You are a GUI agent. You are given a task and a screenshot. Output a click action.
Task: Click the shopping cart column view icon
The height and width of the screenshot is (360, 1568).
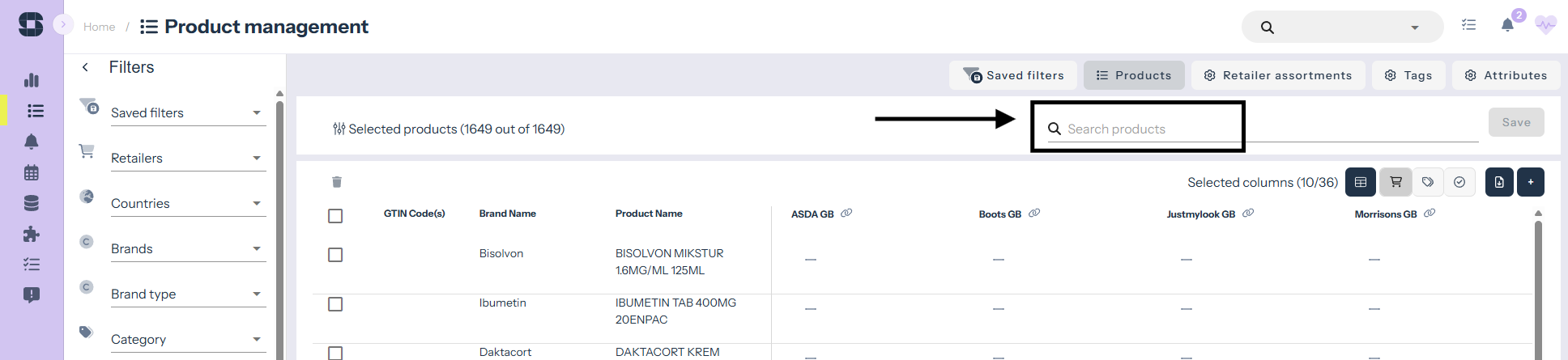pos(1395,182)
